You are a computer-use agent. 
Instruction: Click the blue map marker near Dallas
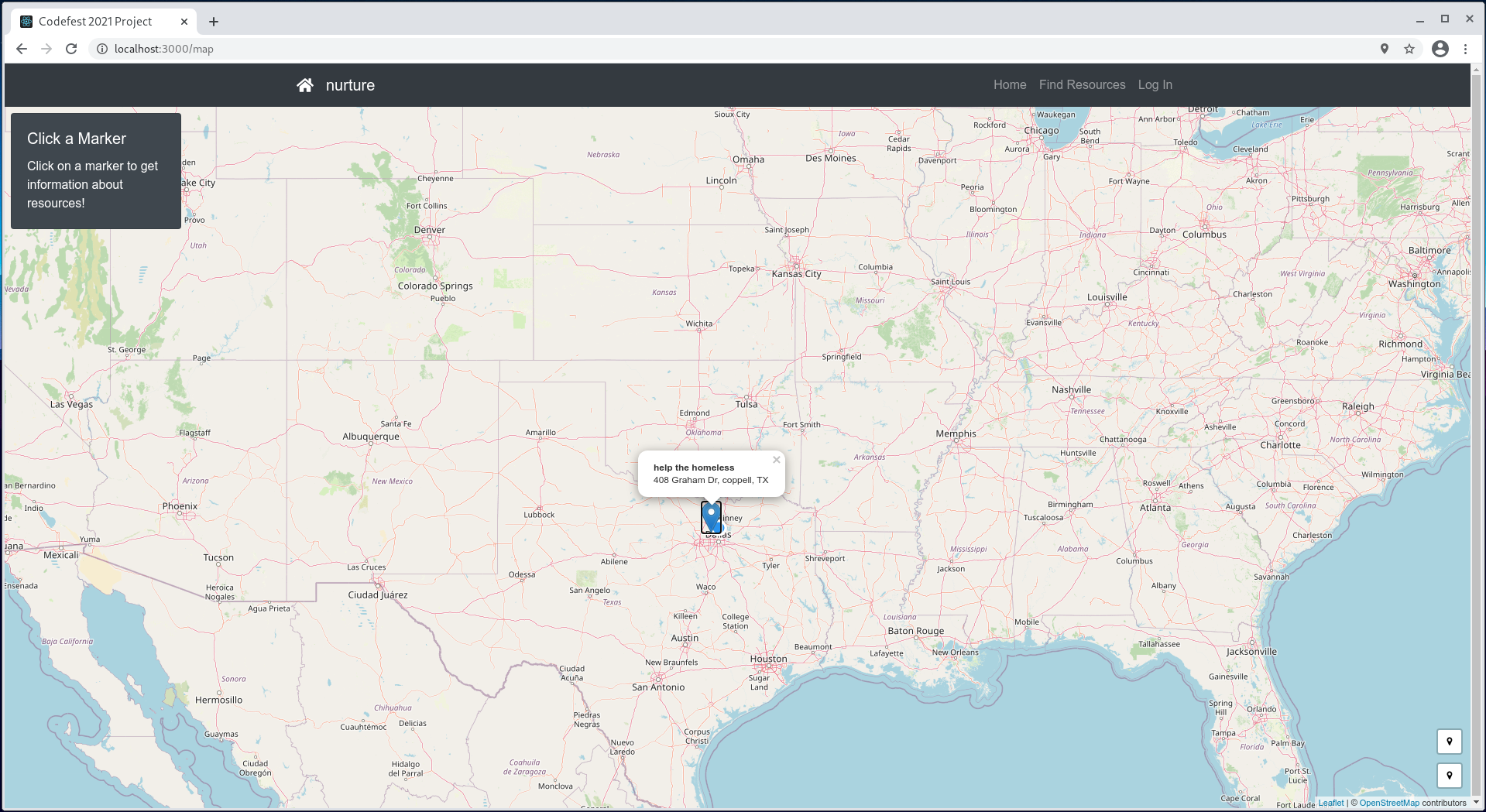[x=711, y=518]
